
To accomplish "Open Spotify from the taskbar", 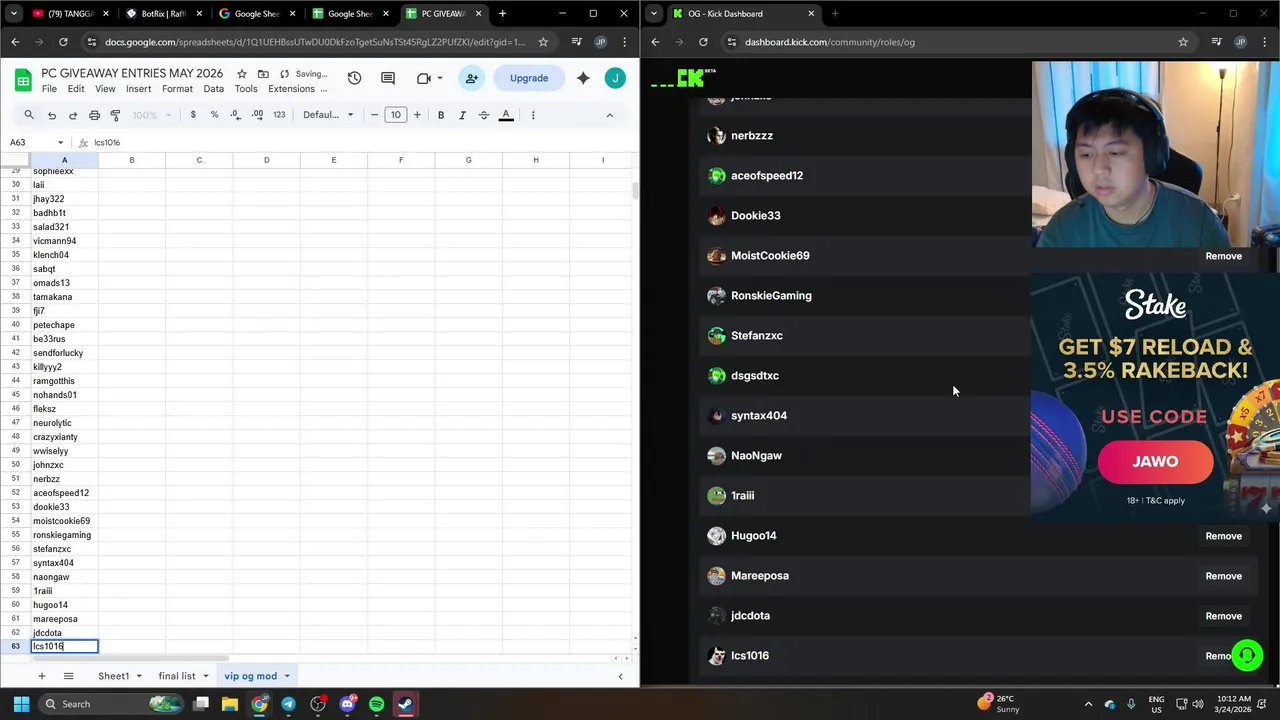I will click(x=376, y=704).
